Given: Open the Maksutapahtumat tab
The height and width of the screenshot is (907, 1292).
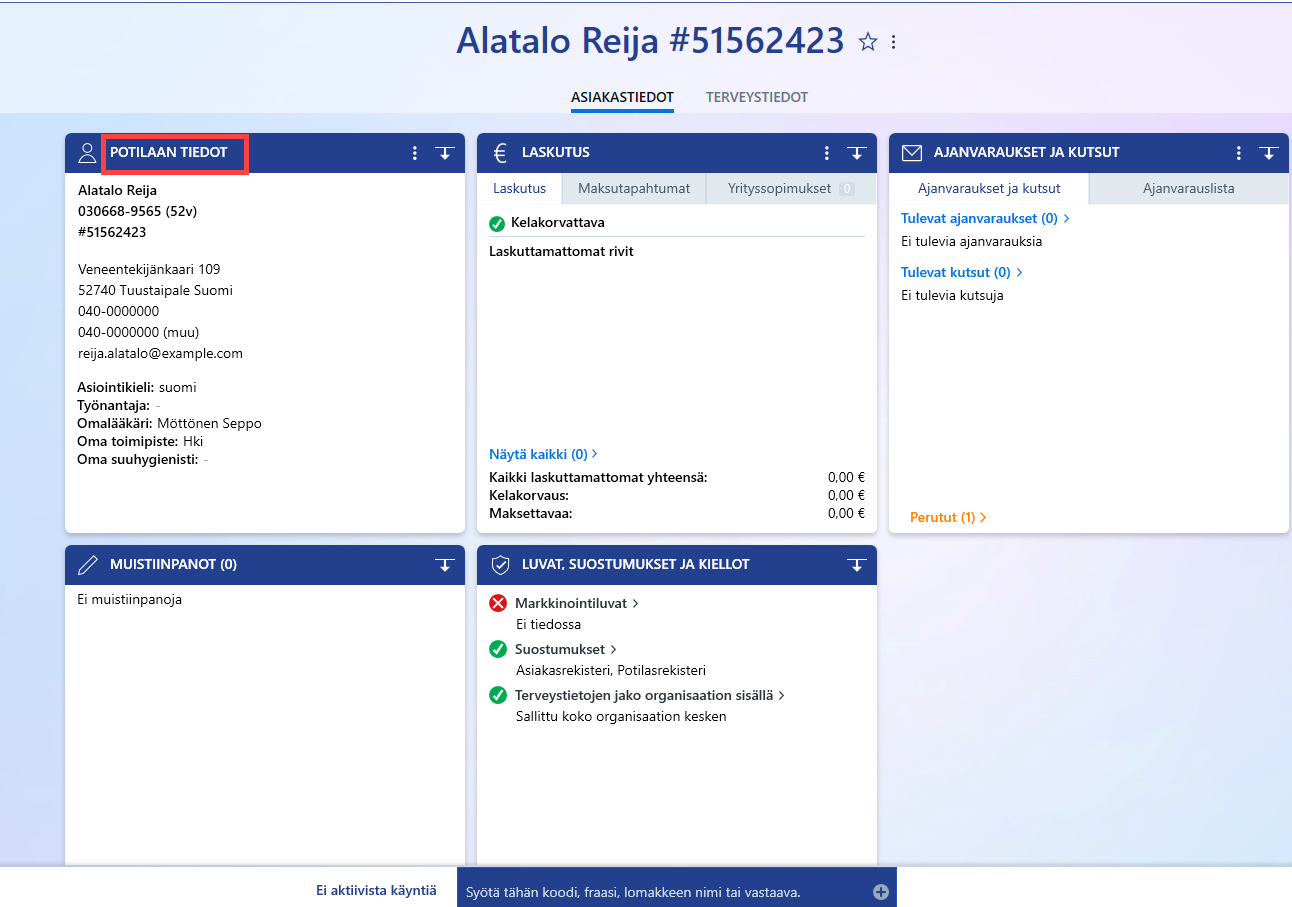Looking at the screenshot, I should [x=634, y=188].
